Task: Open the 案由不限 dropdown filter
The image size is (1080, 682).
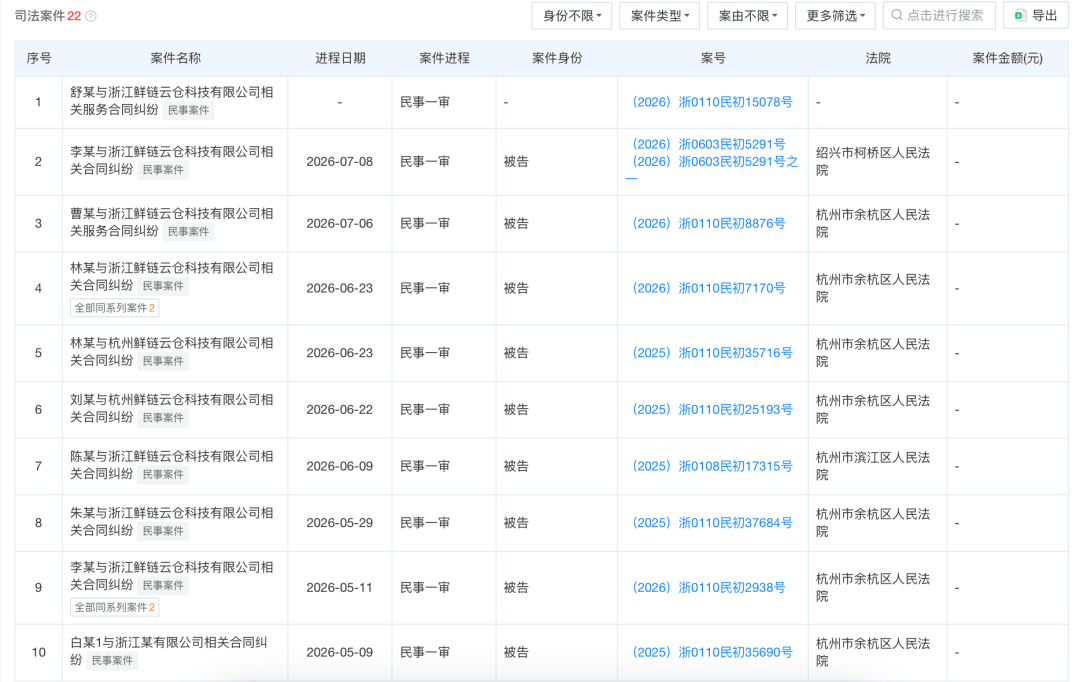Action: point(747,15)
